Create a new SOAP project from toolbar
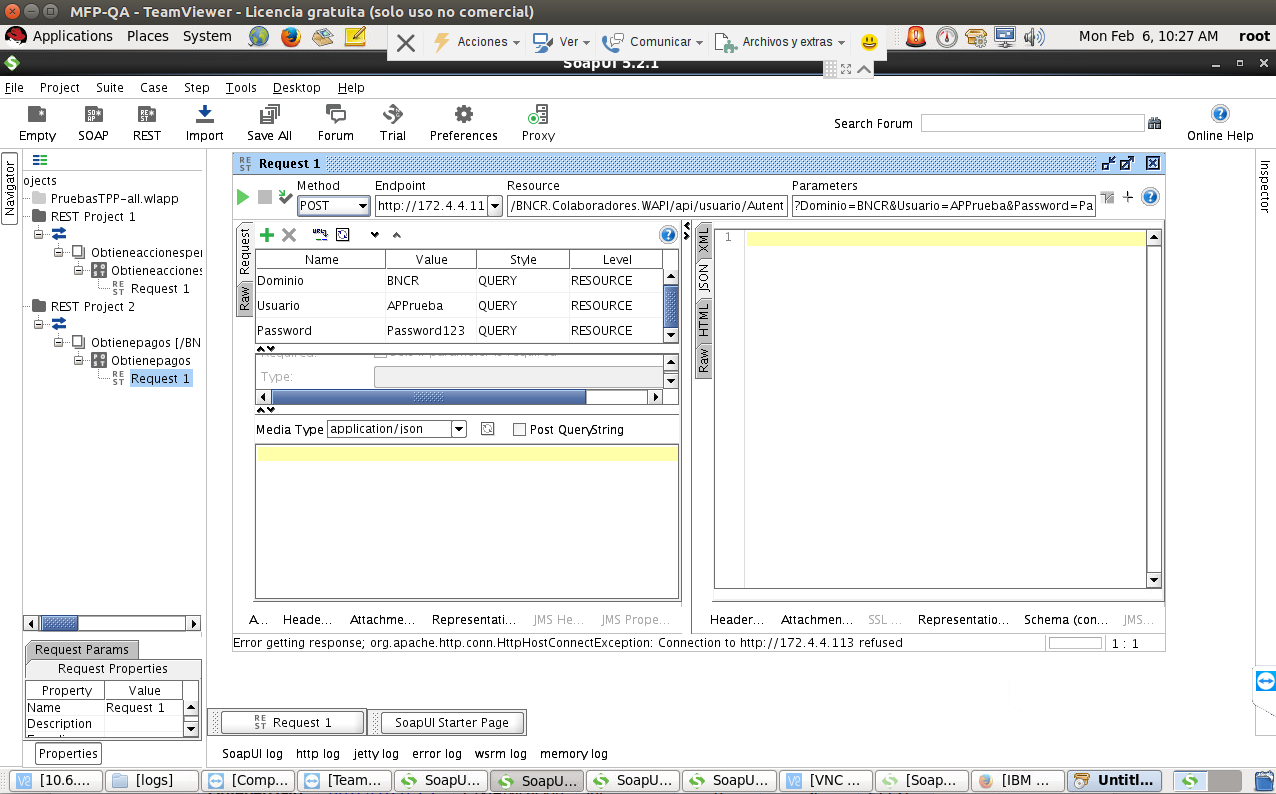 click(x=93, y=122)
